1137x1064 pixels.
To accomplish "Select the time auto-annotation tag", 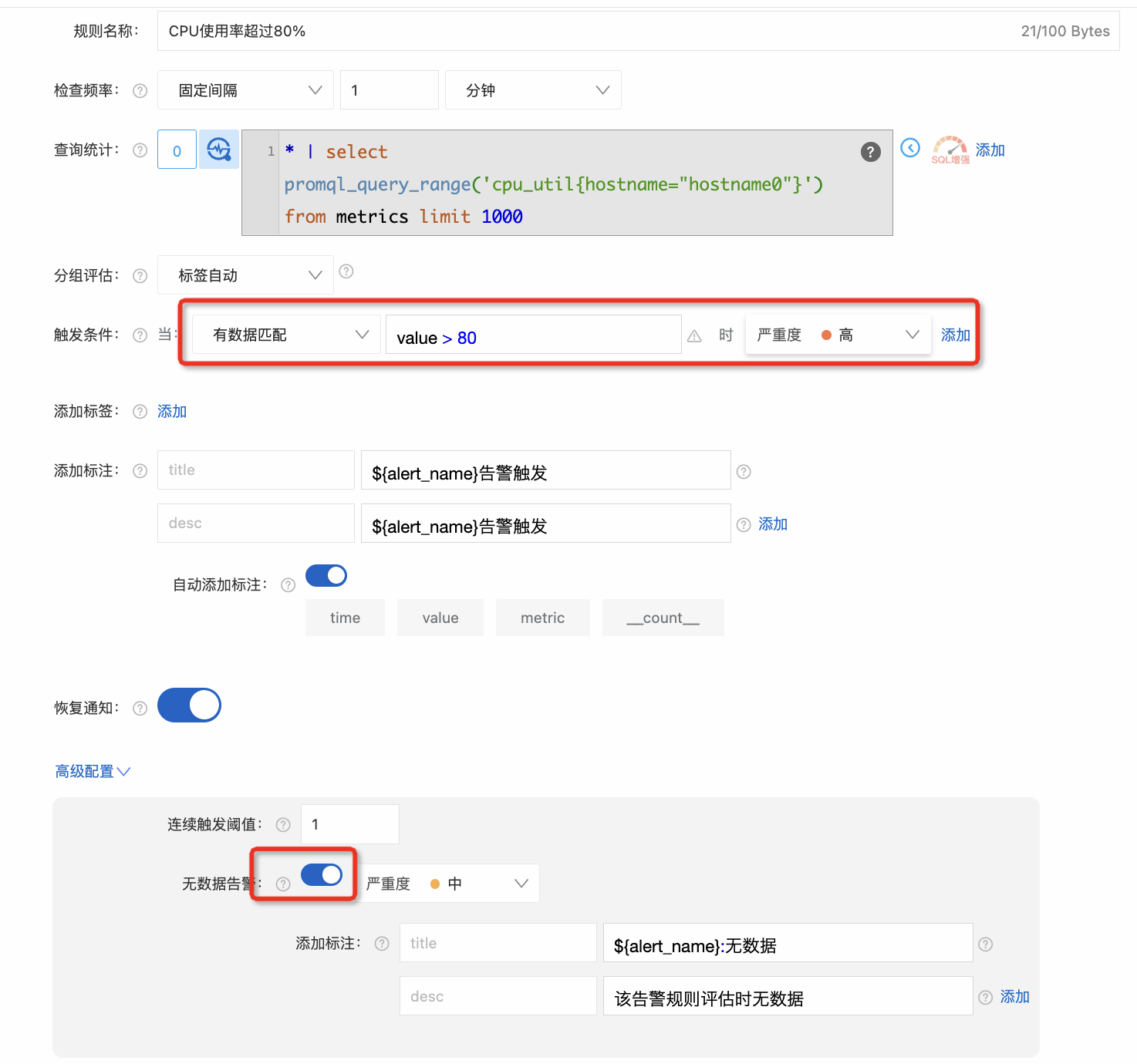I will tap(345, 618).
